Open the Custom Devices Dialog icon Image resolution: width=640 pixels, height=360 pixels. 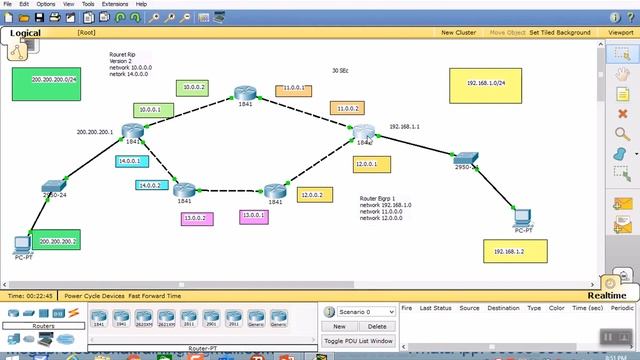coord(219,18)
